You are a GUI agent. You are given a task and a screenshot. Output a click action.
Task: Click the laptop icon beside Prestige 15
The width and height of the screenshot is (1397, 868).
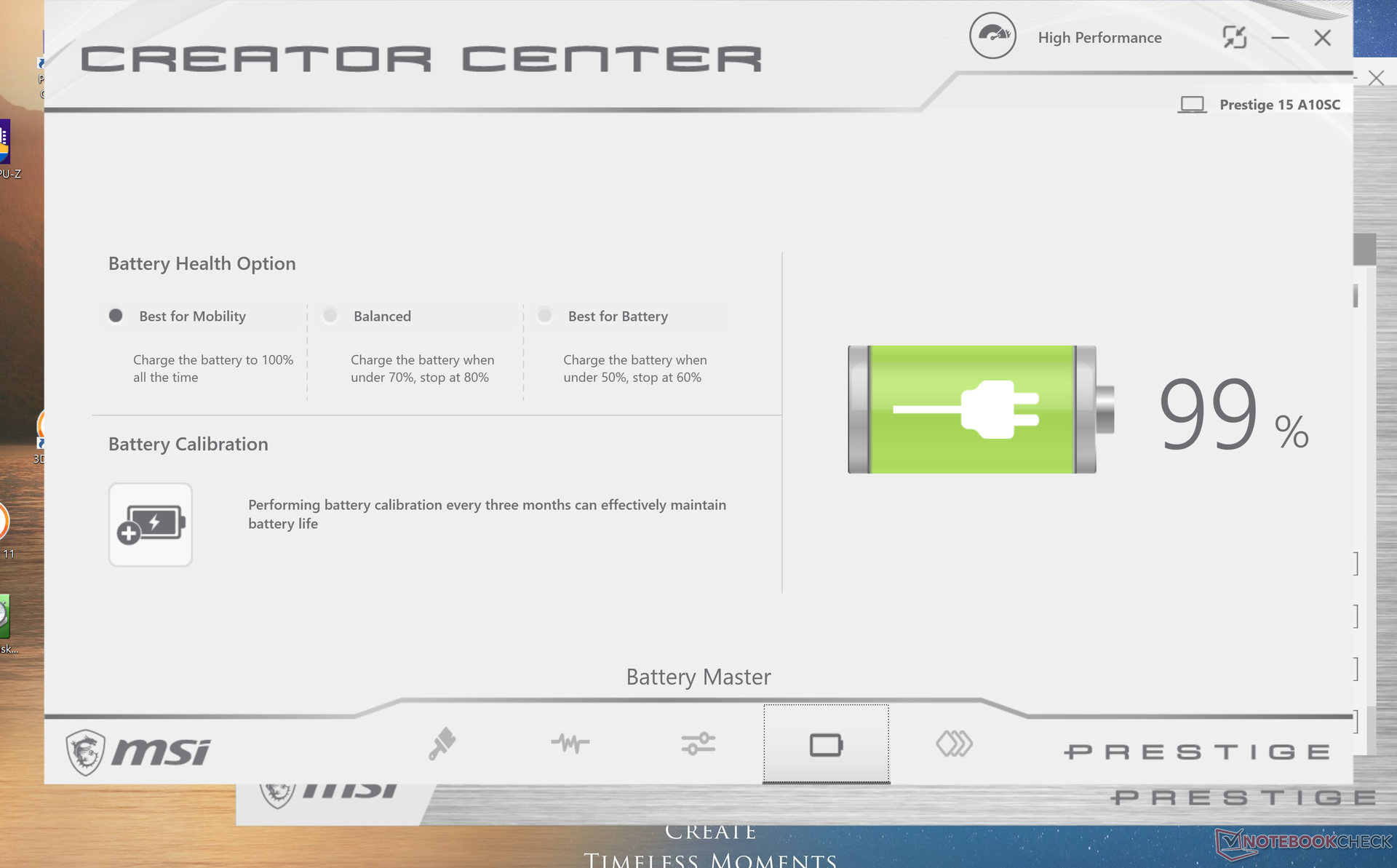(x=1192, y=105)
